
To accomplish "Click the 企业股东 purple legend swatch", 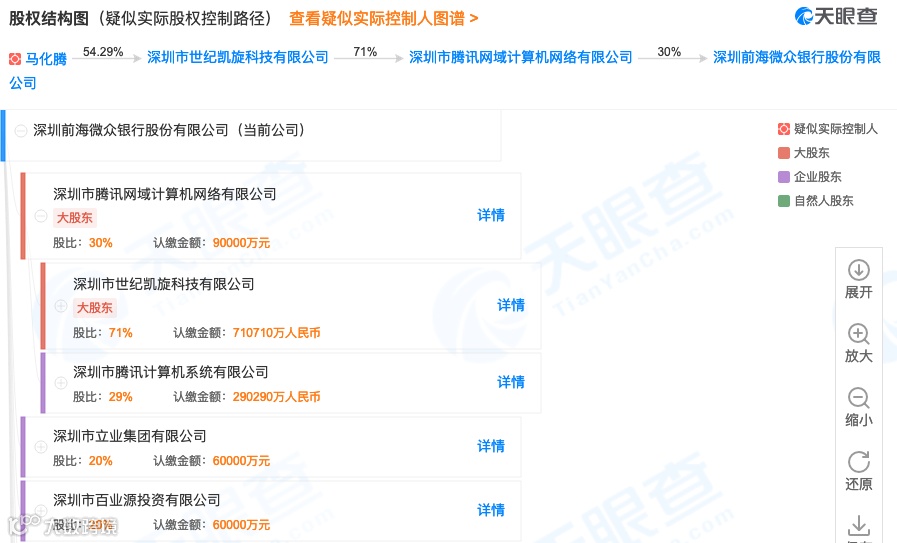I will pos(784,177).
